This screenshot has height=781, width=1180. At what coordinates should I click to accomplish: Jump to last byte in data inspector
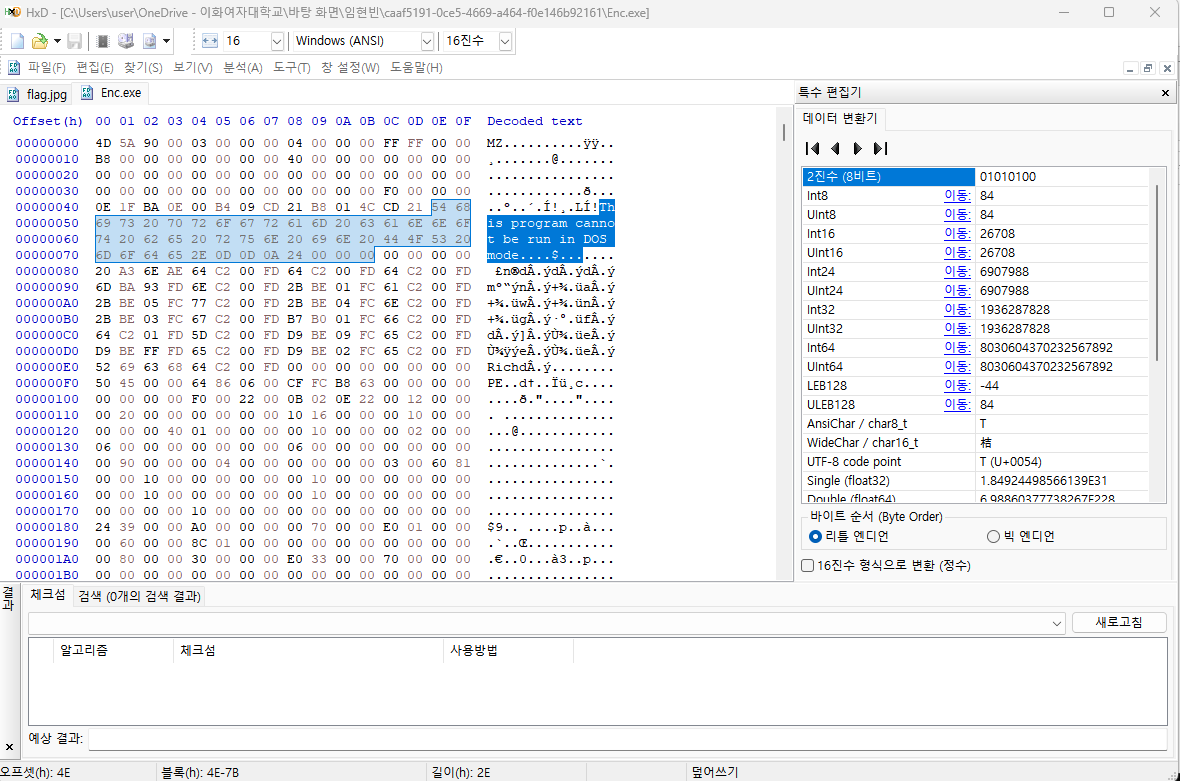tap(880, 148)
